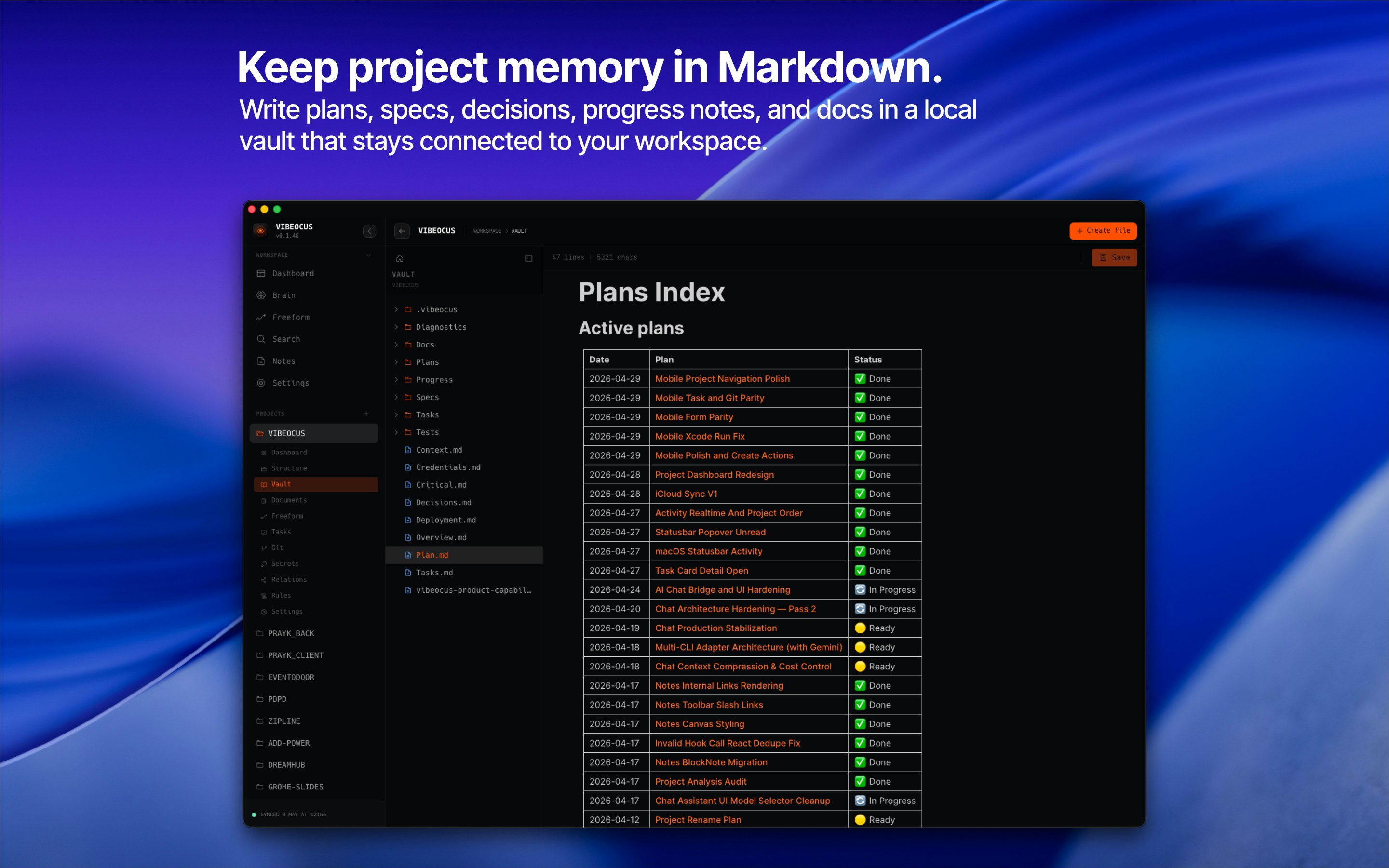Collapse the left sidebar chevron button
This screenshot has height=868, width=1389.
[369, 231]
